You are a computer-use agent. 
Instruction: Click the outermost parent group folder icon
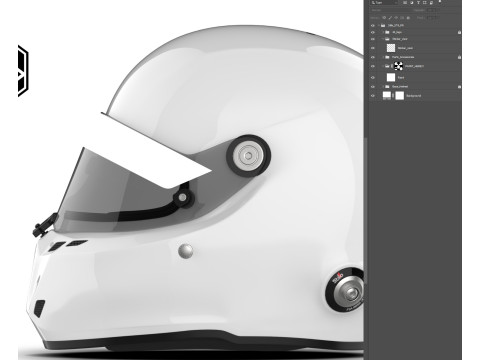(383, 26)
